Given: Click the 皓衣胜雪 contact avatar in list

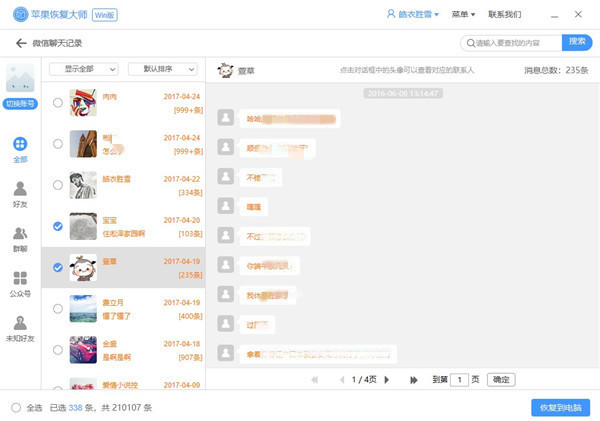Looking at the screenshot, I should pyautogui.click(x=83, y=185).
